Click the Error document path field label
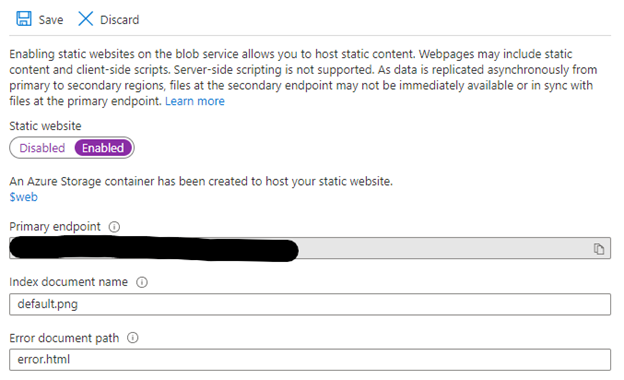The width and height of the screenshot is (624, 380). tap(64, 338)
